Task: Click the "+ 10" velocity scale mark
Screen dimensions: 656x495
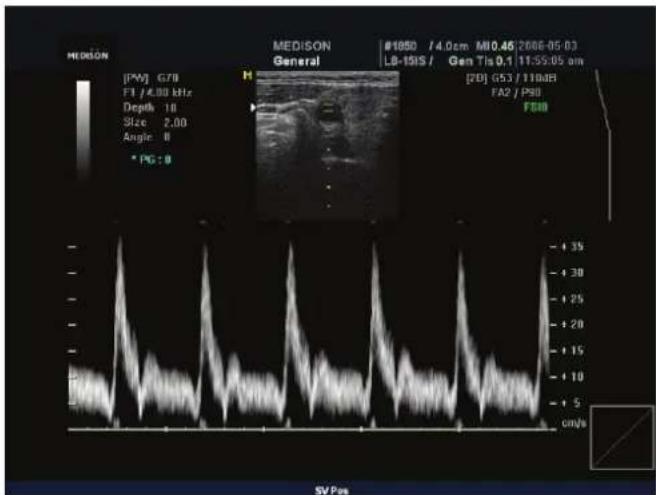Action: 572,377
